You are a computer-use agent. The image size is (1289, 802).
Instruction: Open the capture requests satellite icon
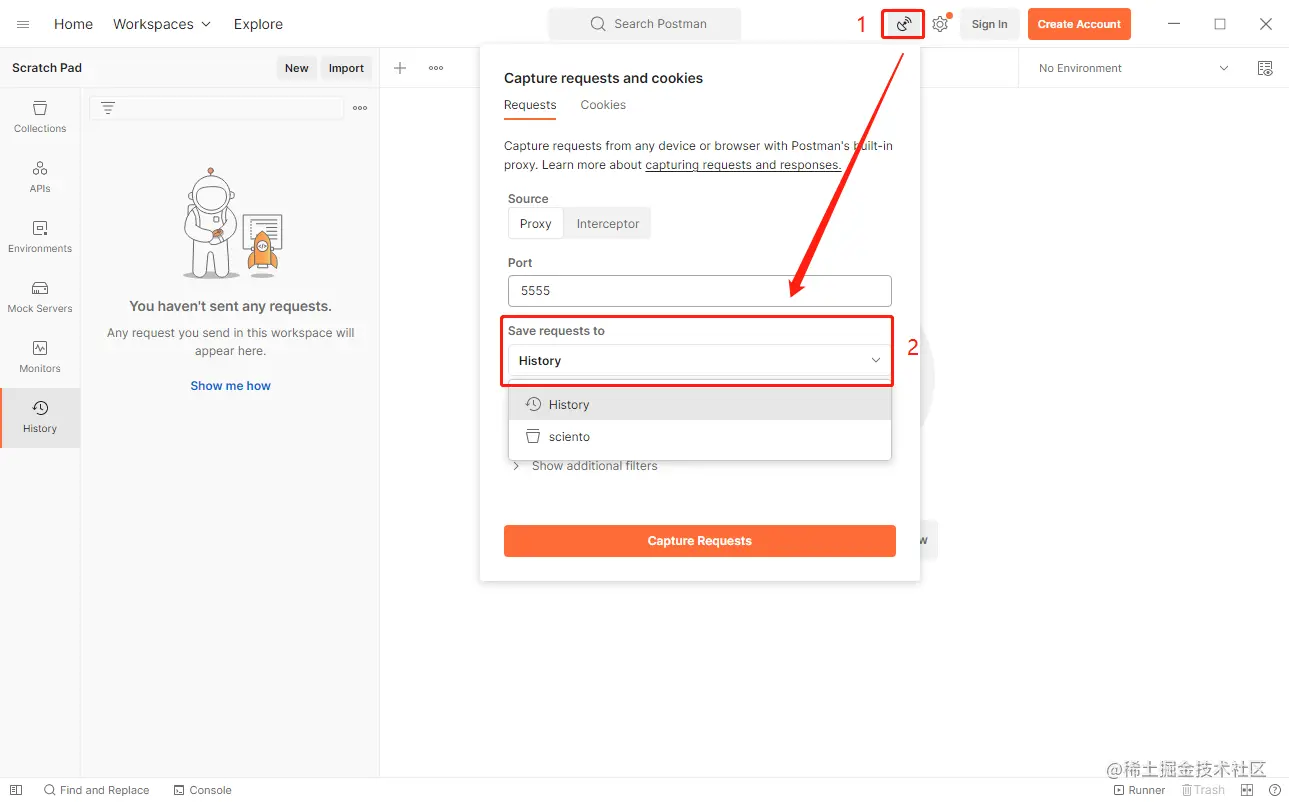904,24
